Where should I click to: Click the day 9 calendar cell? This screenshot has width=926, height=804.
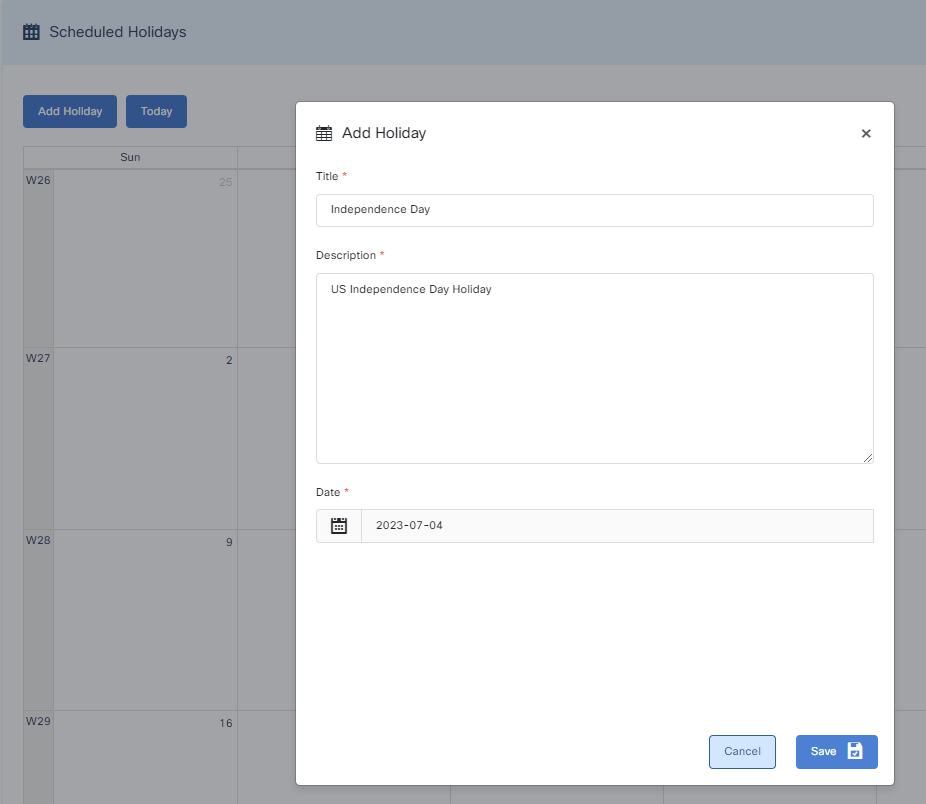228,542
